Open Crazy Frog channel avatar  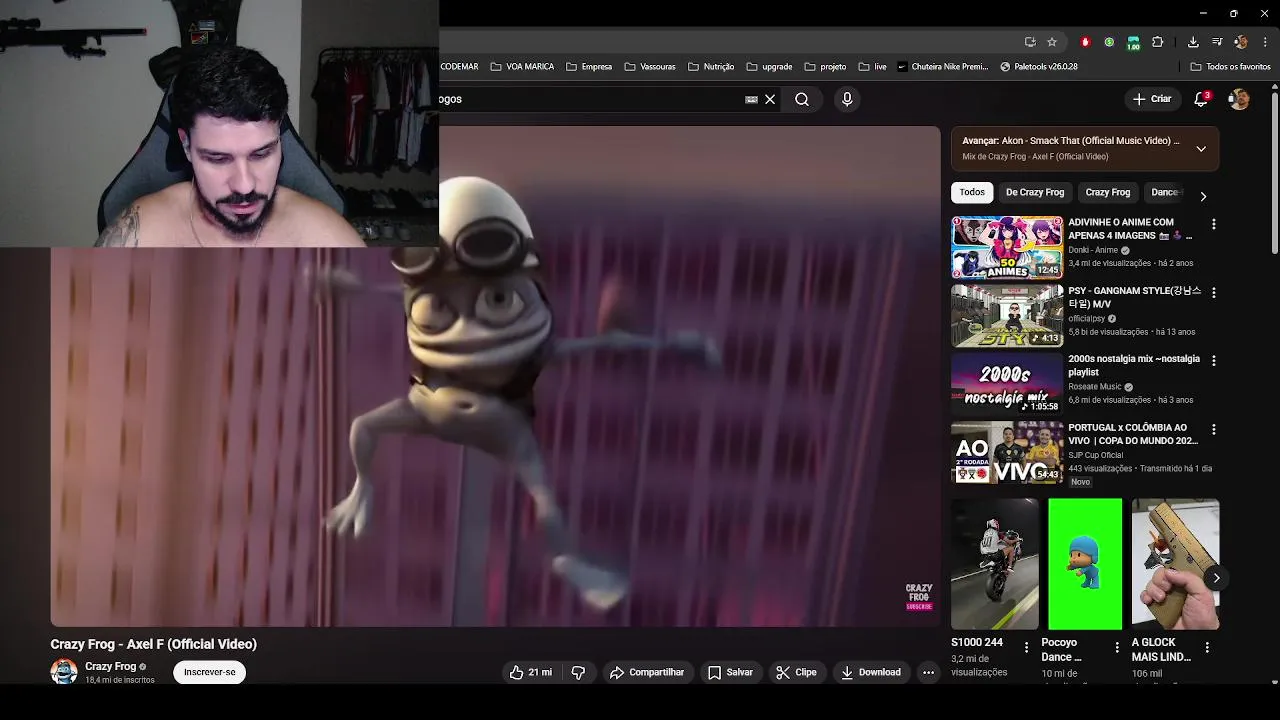coord(64,672)
